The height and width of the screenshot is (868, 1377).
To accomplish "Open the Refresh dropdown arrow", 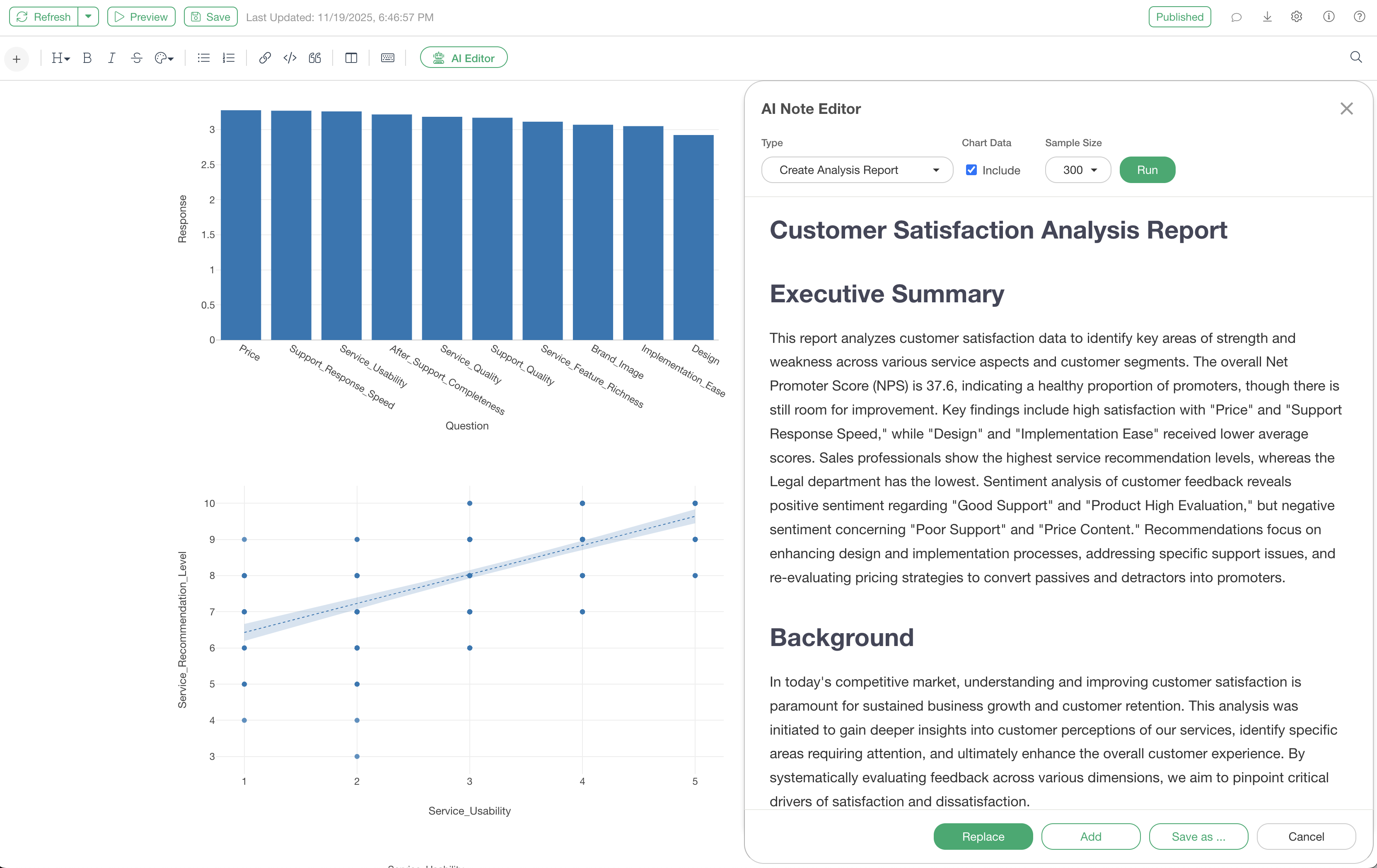I will pyautogui.click(x=88, y=17).
